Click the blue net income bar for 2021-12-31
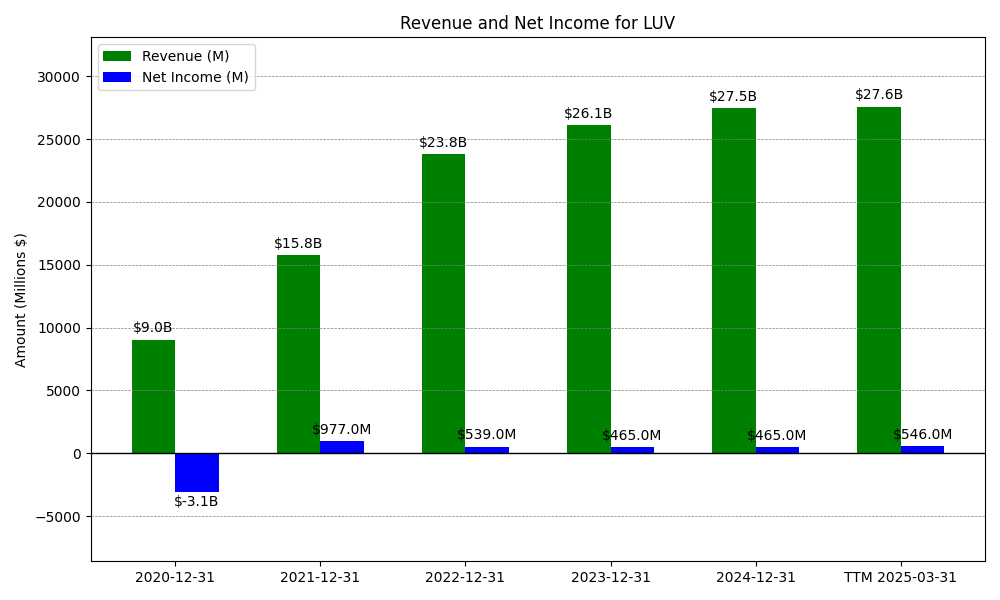The height and width of the screenshot is (600, 1000). [x=342, y=447]
